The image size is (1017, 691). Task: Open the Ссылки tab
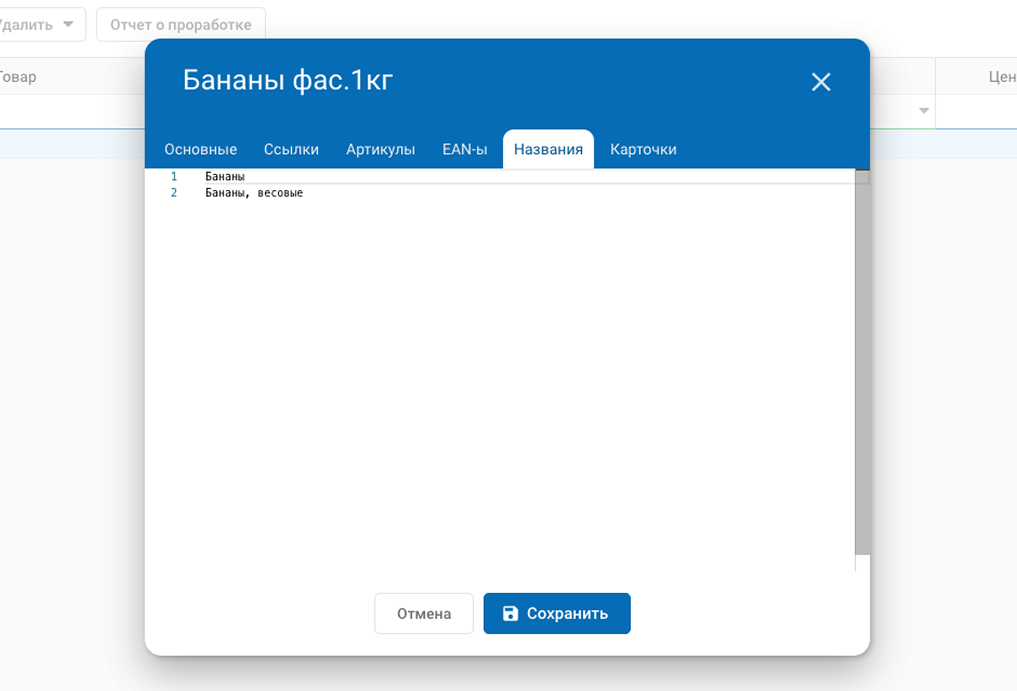click(291, 149)
